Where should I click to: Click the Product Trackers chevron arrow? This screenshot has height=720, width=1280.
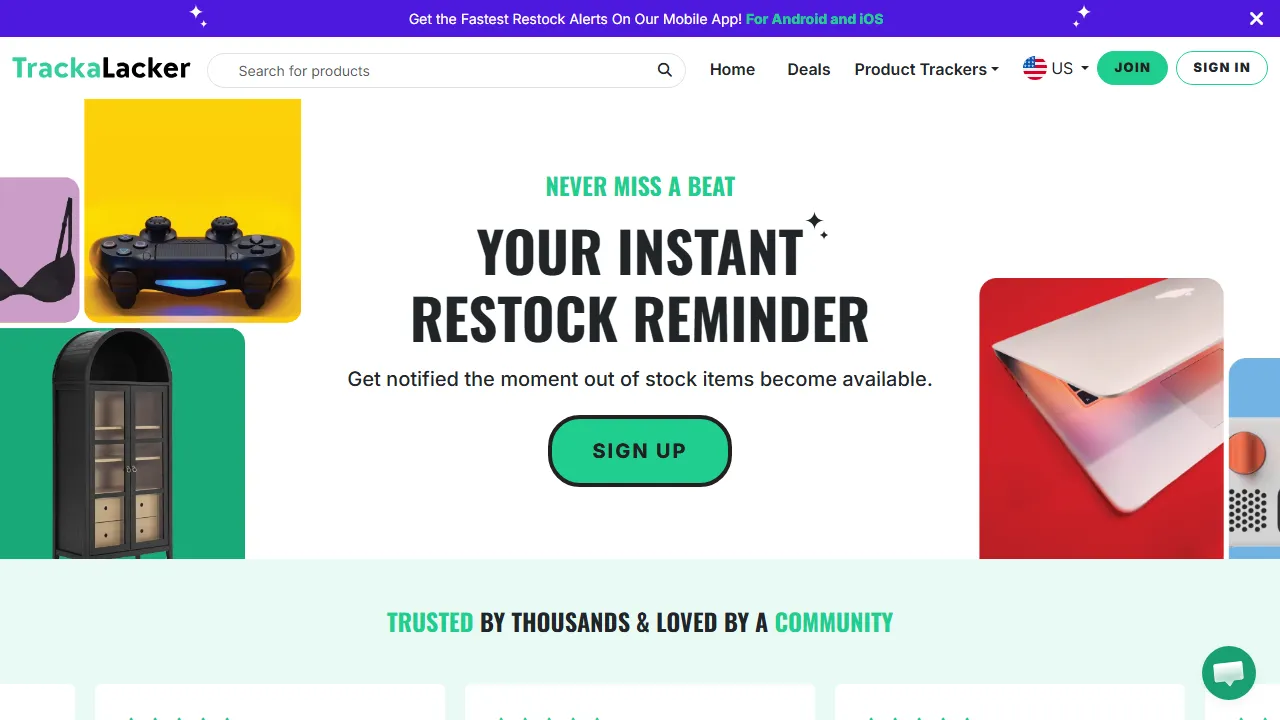point(996,70)
